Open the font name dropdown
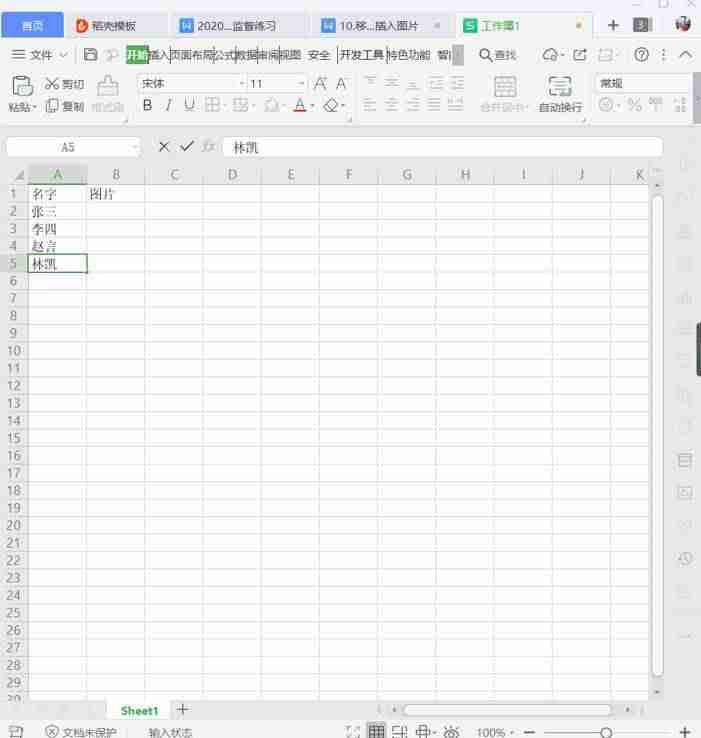Image resolution: width=701 pixels, height=738 pixels. click(242, 84)
